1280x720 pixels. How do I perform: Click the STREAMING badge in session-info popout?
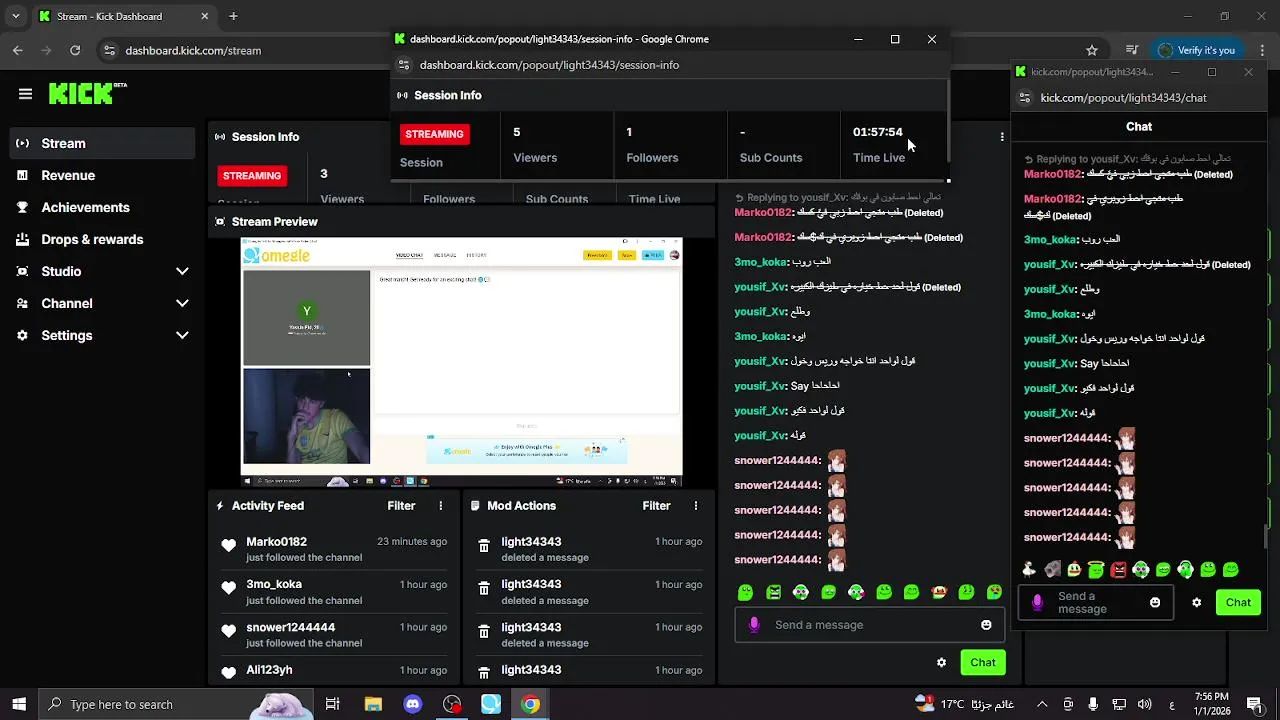coord(434,134)
